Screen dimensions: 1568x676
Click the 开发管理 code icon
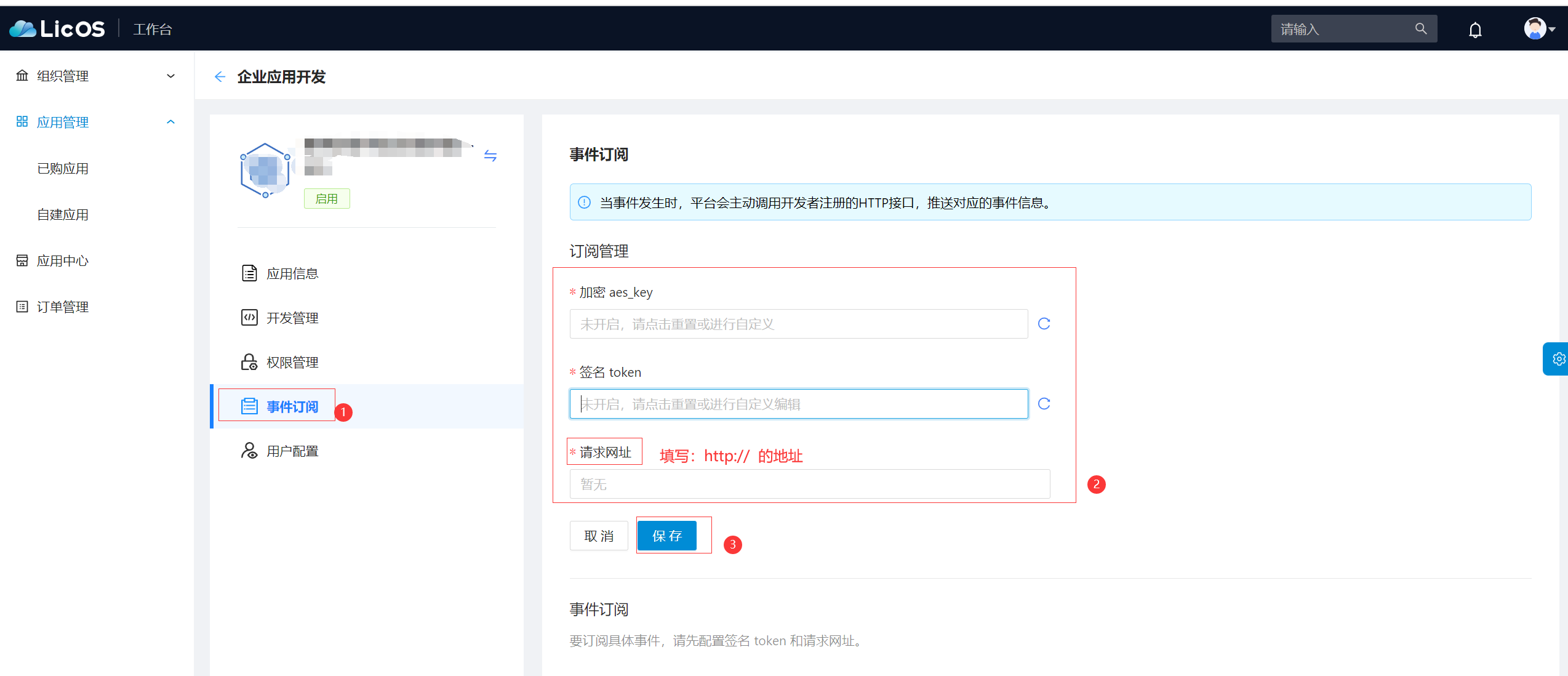coord(249,317)
